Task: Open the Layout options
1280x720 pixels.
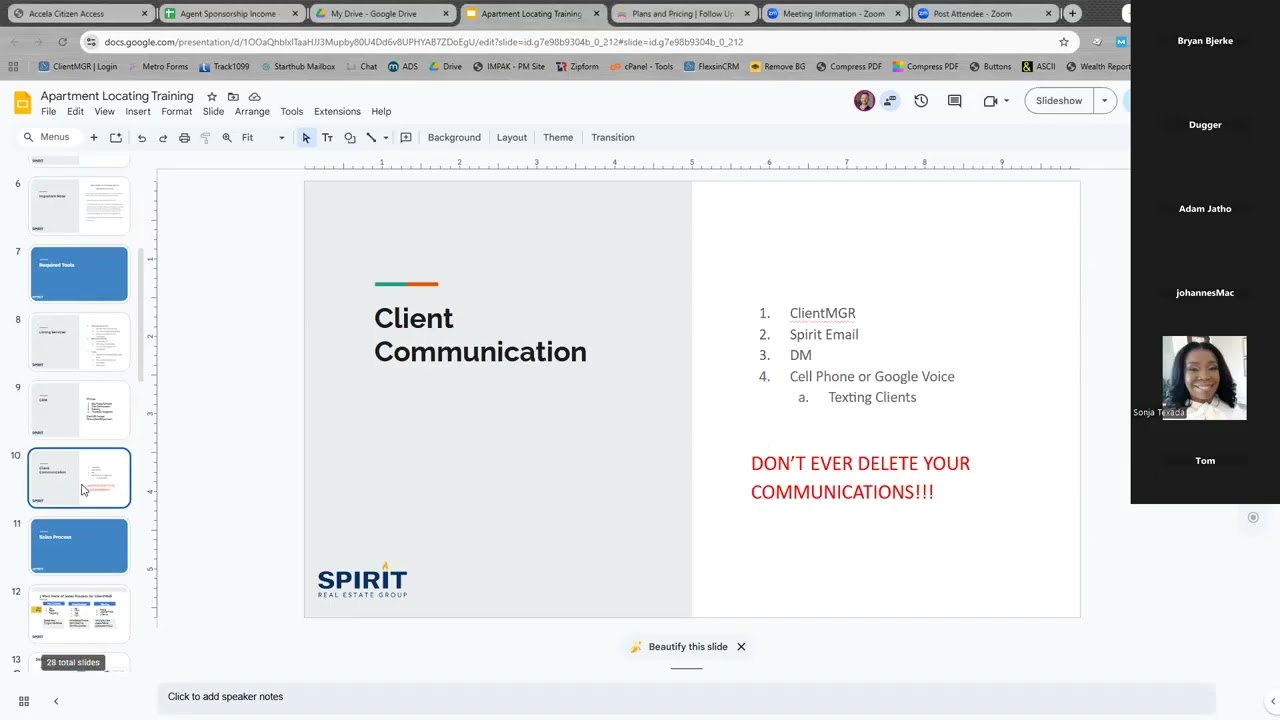Action: click(512, 138)
